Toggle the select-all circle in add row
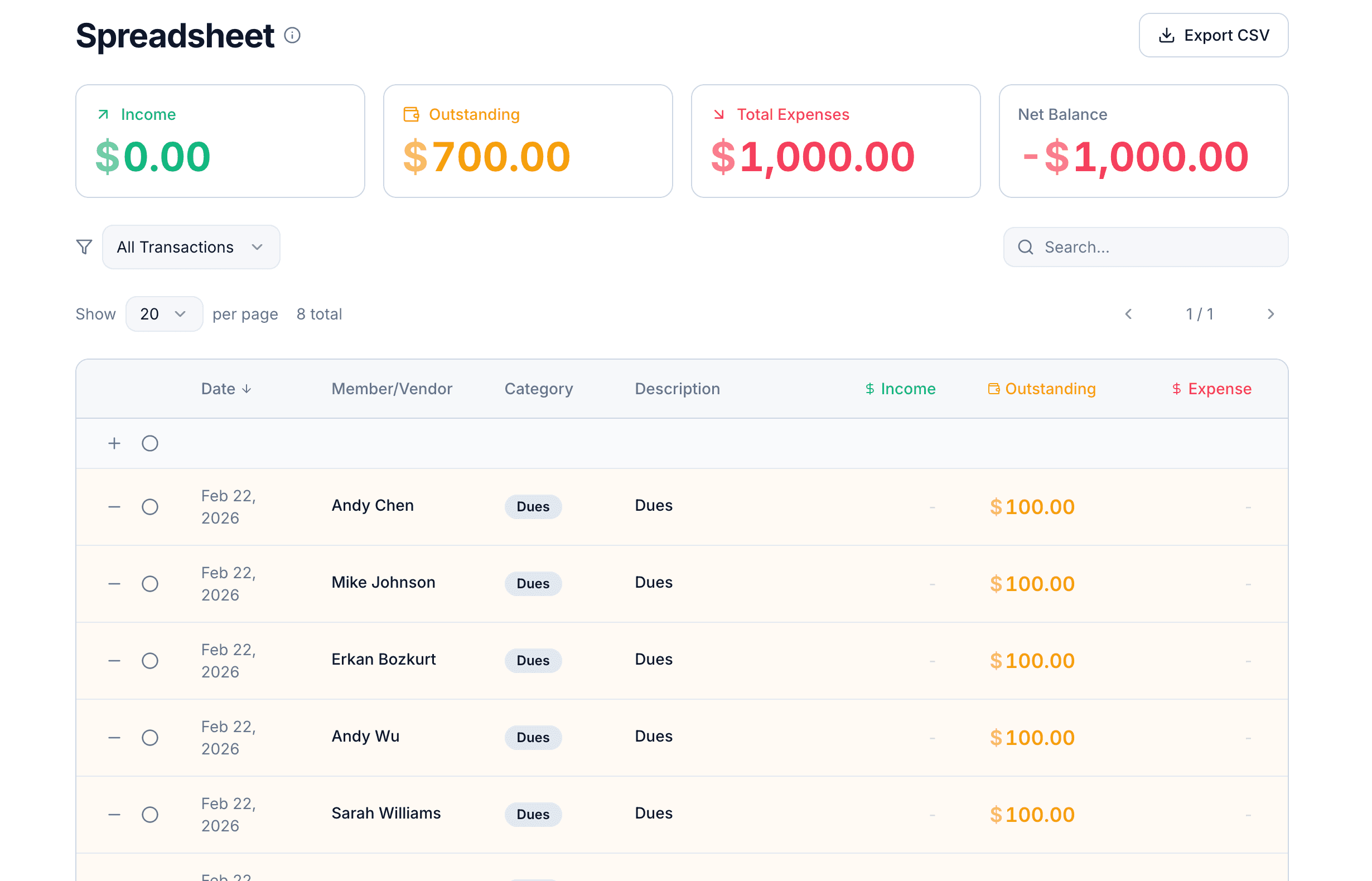This screenshot has height=881, width=1372. point(150,443)
